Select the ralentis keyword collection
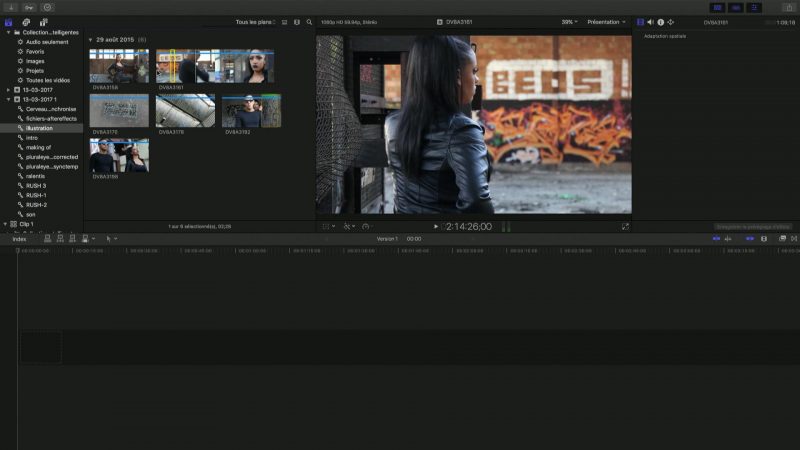The width and height of the screenshot is (800, 450). 35,176
